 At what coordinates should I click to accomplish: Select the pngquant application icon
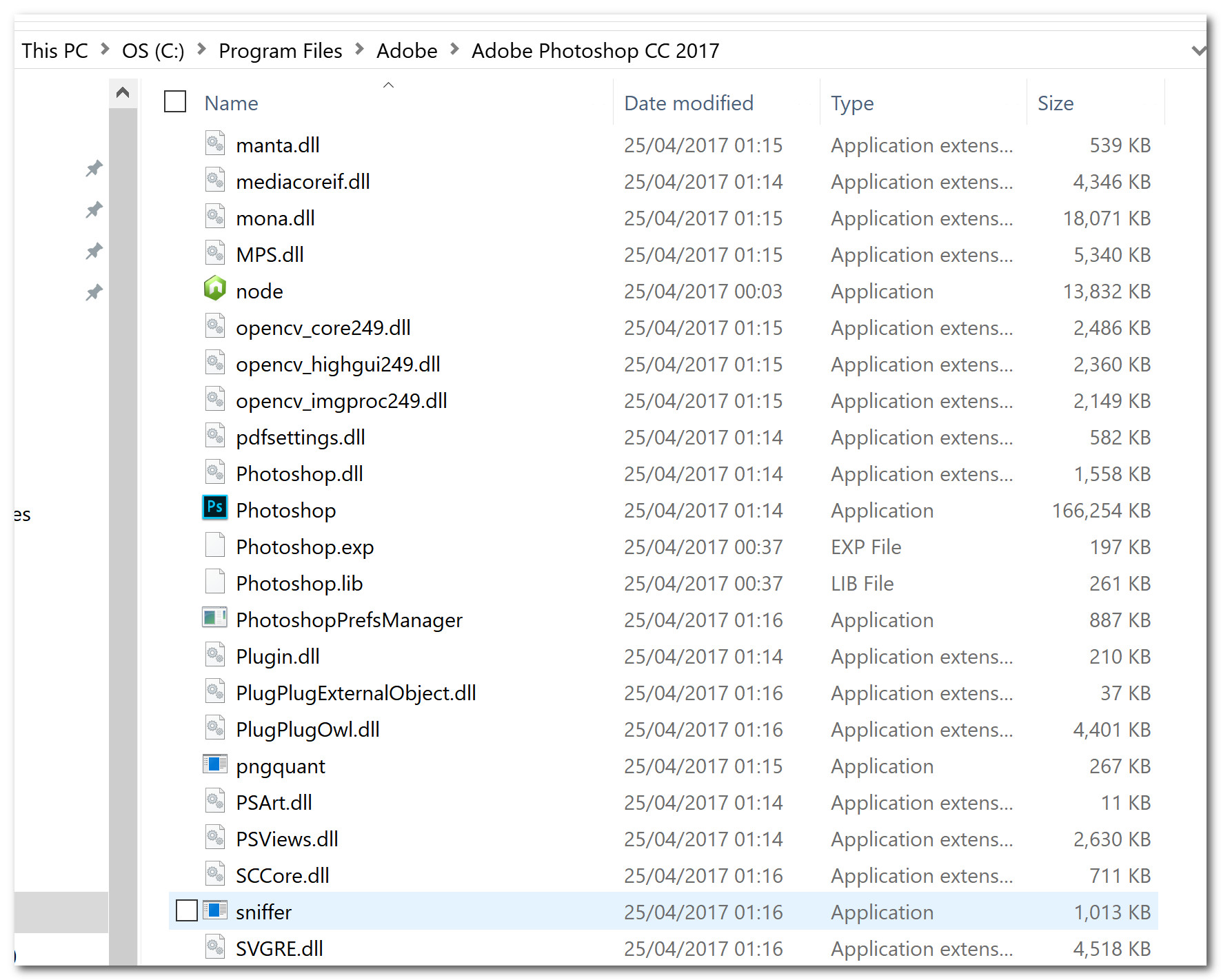click(215, 764)
